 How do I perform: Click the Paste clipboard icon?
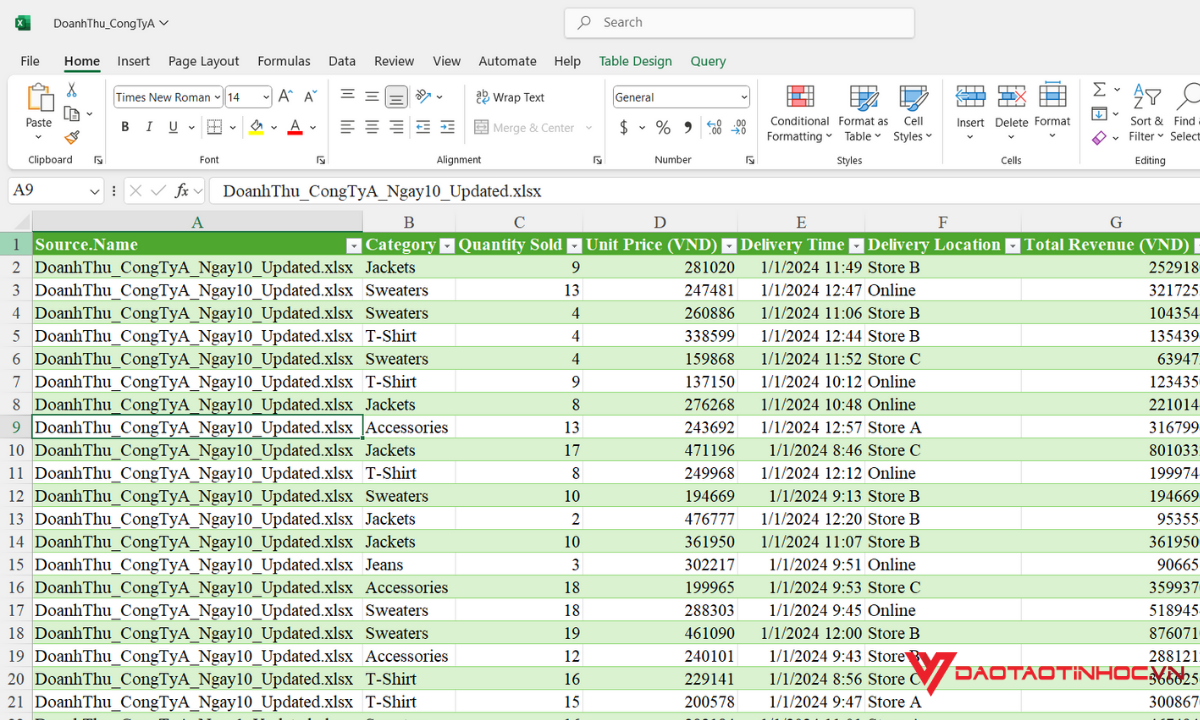tap(39, 98)
